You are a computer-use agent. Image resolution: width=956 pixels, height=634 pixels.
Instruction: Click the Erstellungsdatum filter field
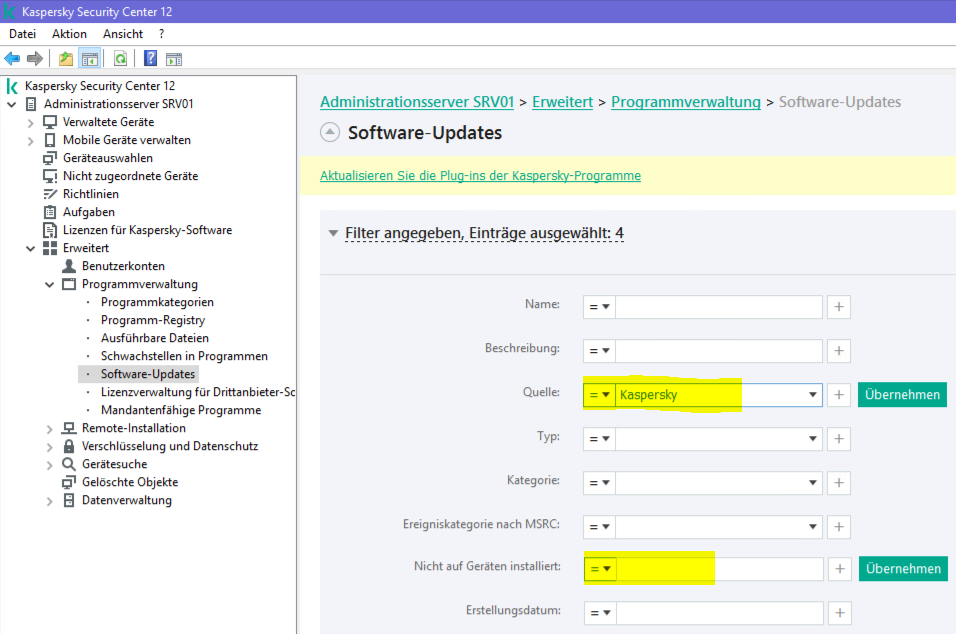click(720, 613)
